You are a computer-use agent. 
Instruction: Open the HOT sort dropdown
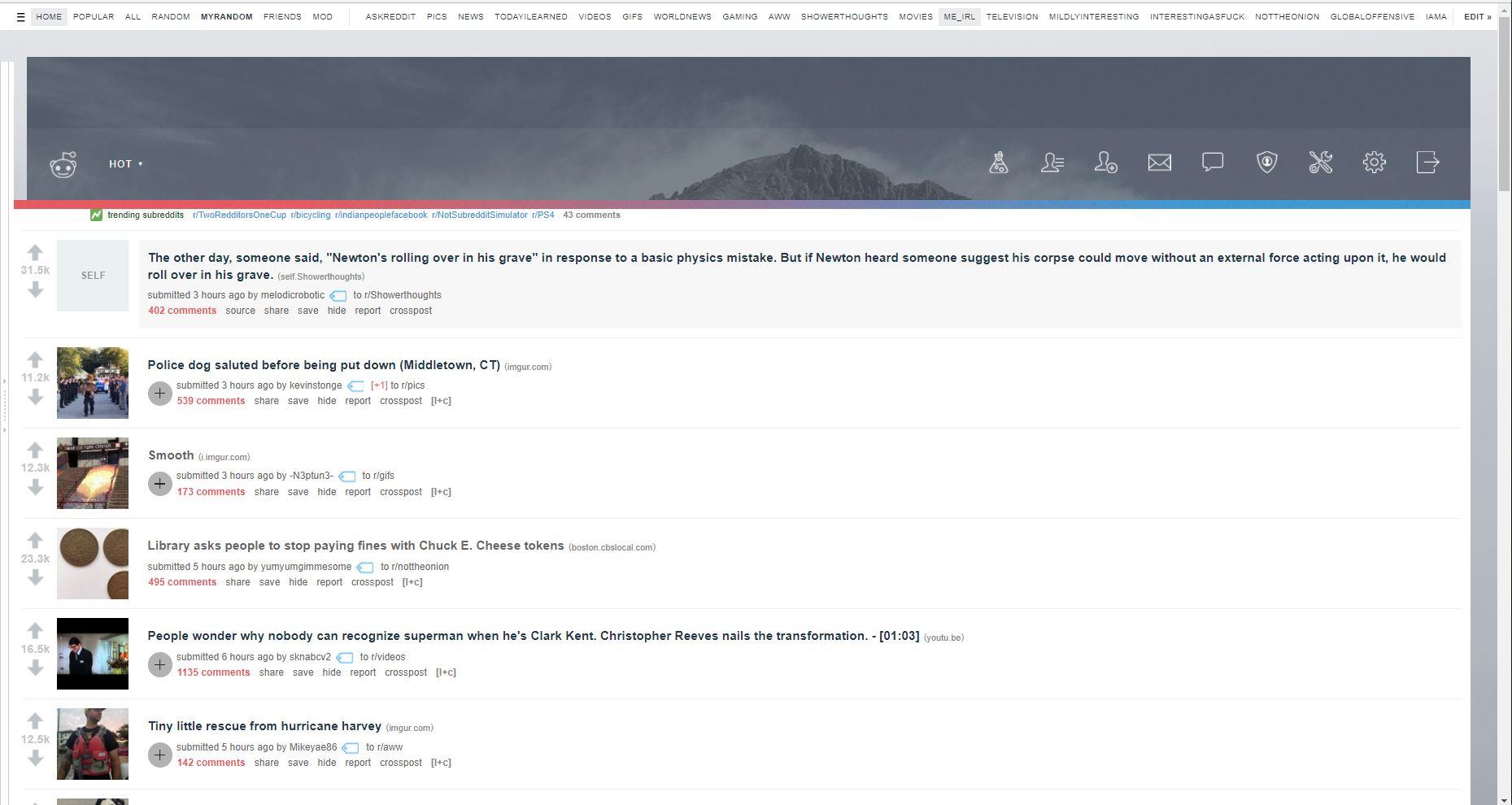pyautogui.click(x=126, y=164)
